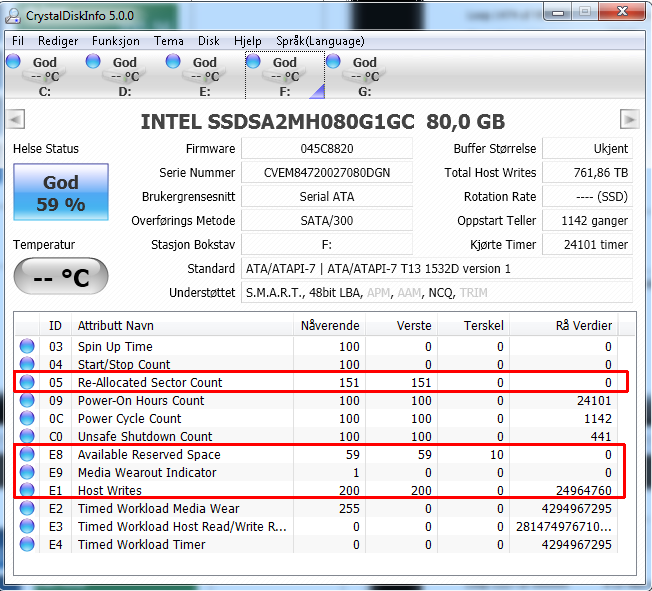This screenshot has height=591, width=652.
Task: Click the temperature -- °C indicator
Action: click(x=61, y=276)
